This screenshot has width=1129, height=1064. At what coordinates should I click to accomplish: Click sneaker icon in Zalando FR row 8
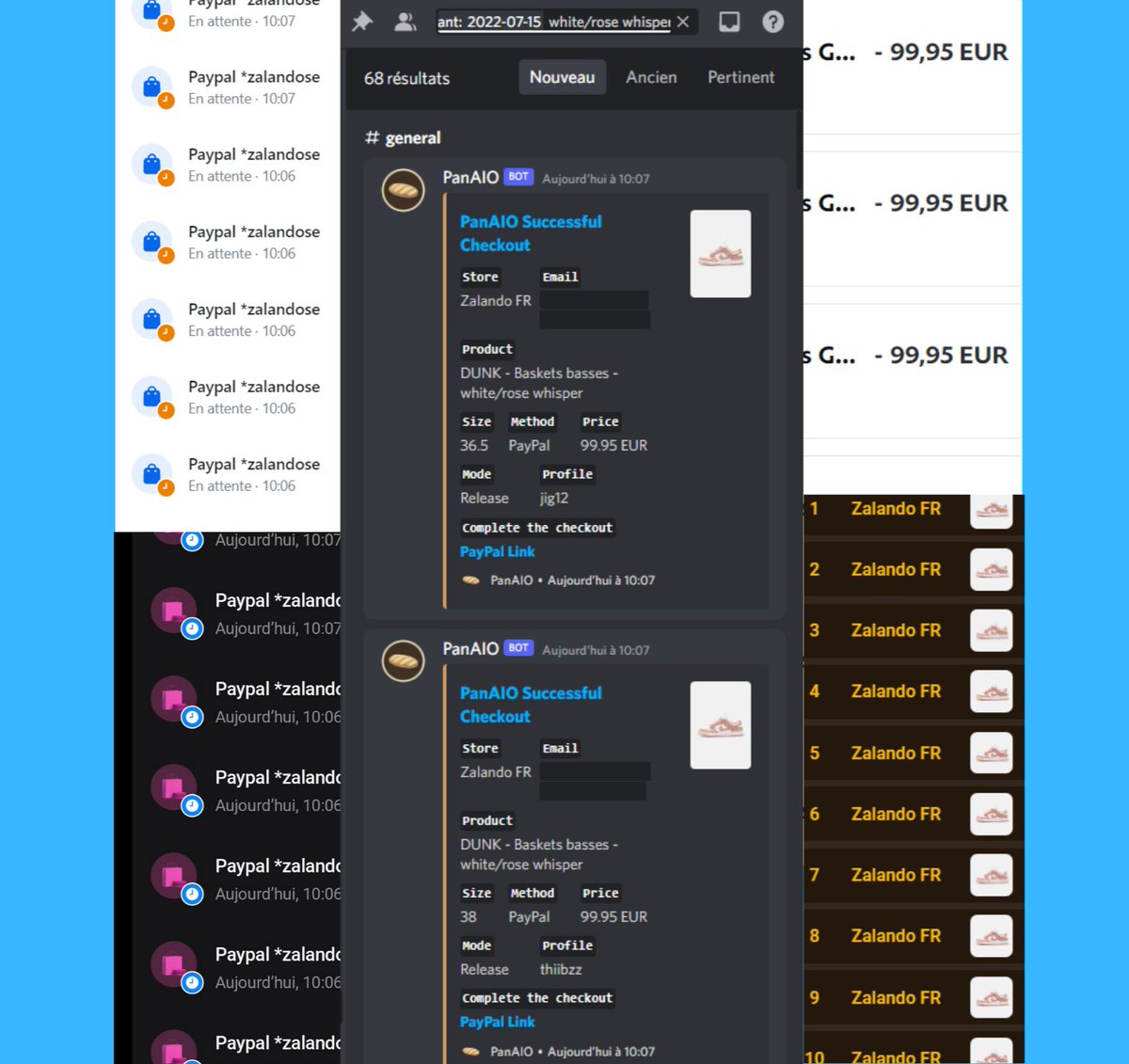[x=992, y=936]
